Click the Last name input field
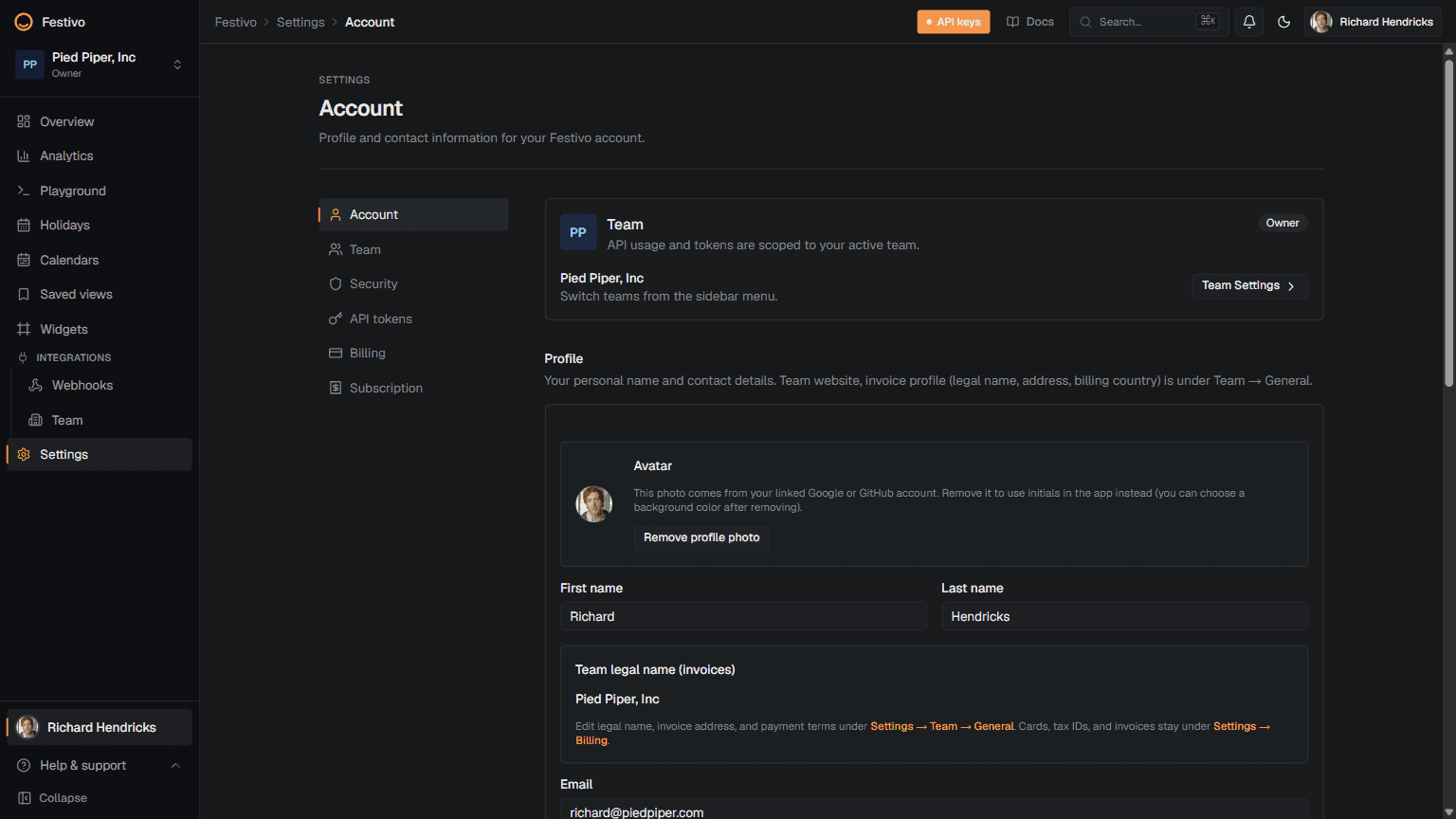 1124,616
